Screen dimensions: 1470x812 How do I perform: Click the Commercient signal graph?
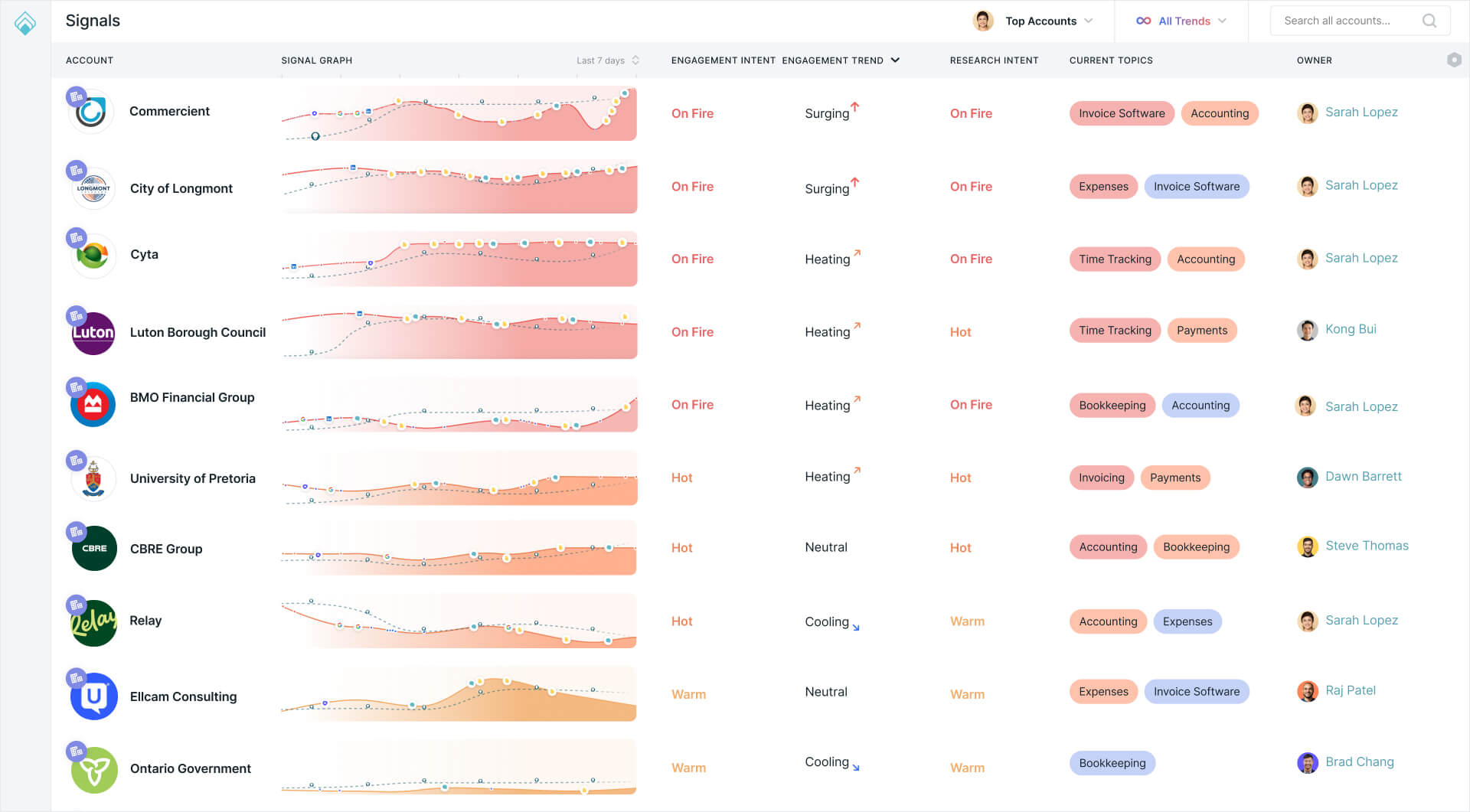[459, 113]
